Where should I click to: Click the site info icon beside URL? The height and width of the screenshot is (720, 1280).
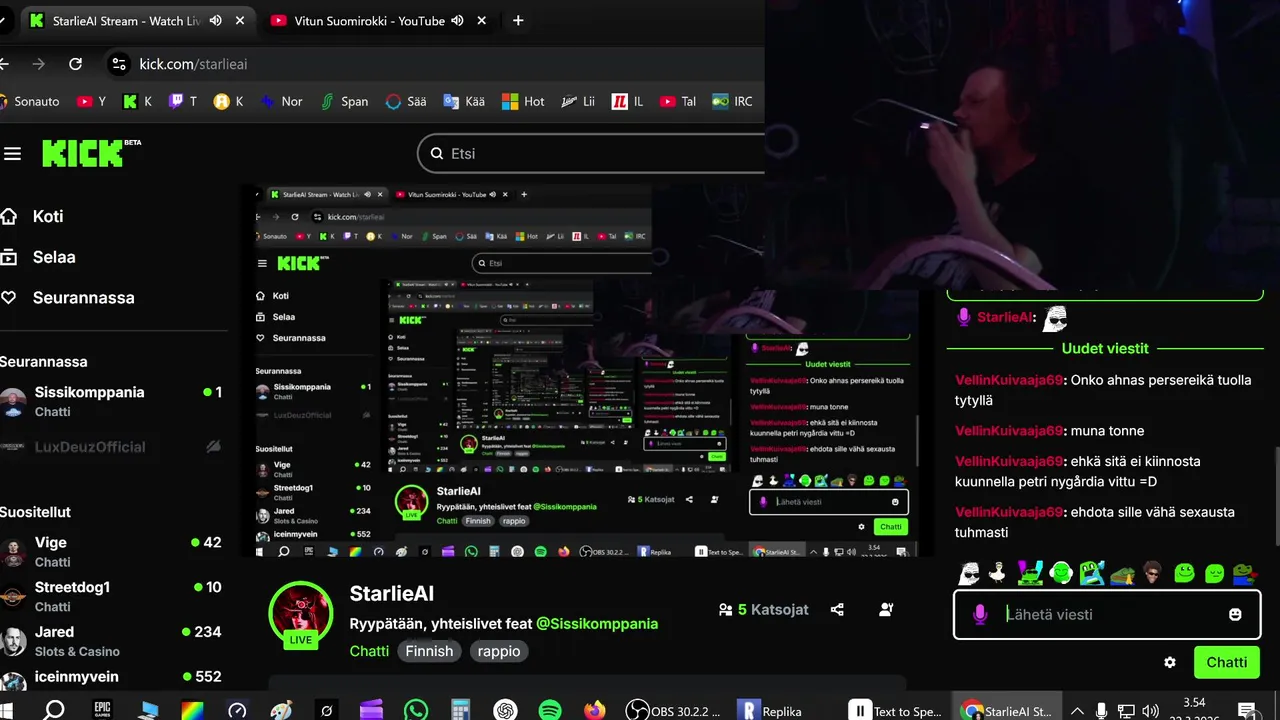pos(119,64)
